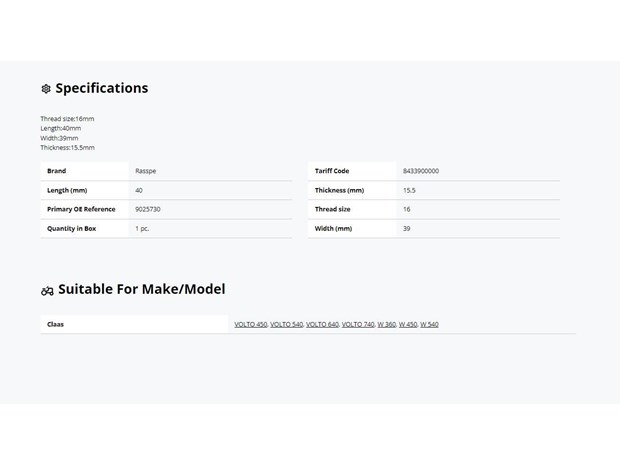The width and height of the screenshot is (620, 465).
Task: Click the Width (mm) row label
Action: [333, 229]
